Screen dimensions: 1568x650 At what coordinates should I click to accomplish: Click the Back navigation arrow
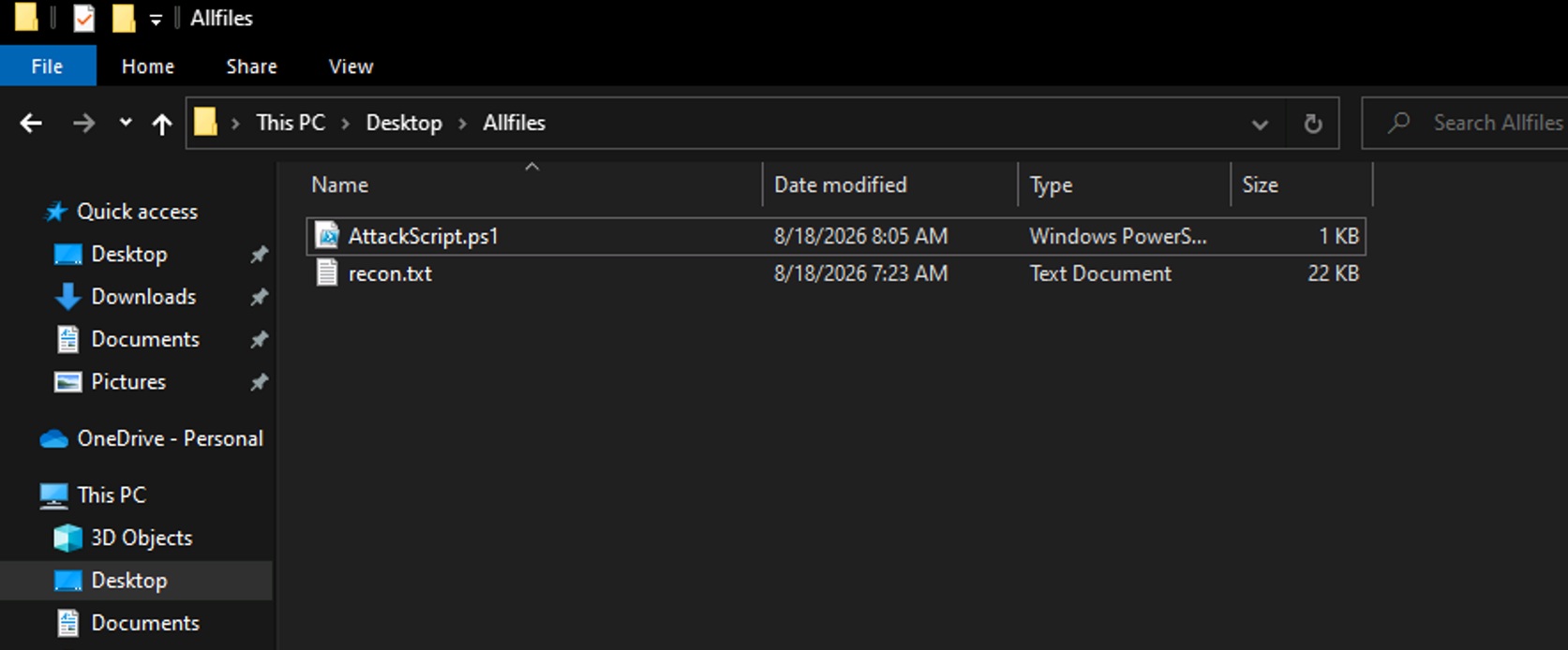(31, 123)
